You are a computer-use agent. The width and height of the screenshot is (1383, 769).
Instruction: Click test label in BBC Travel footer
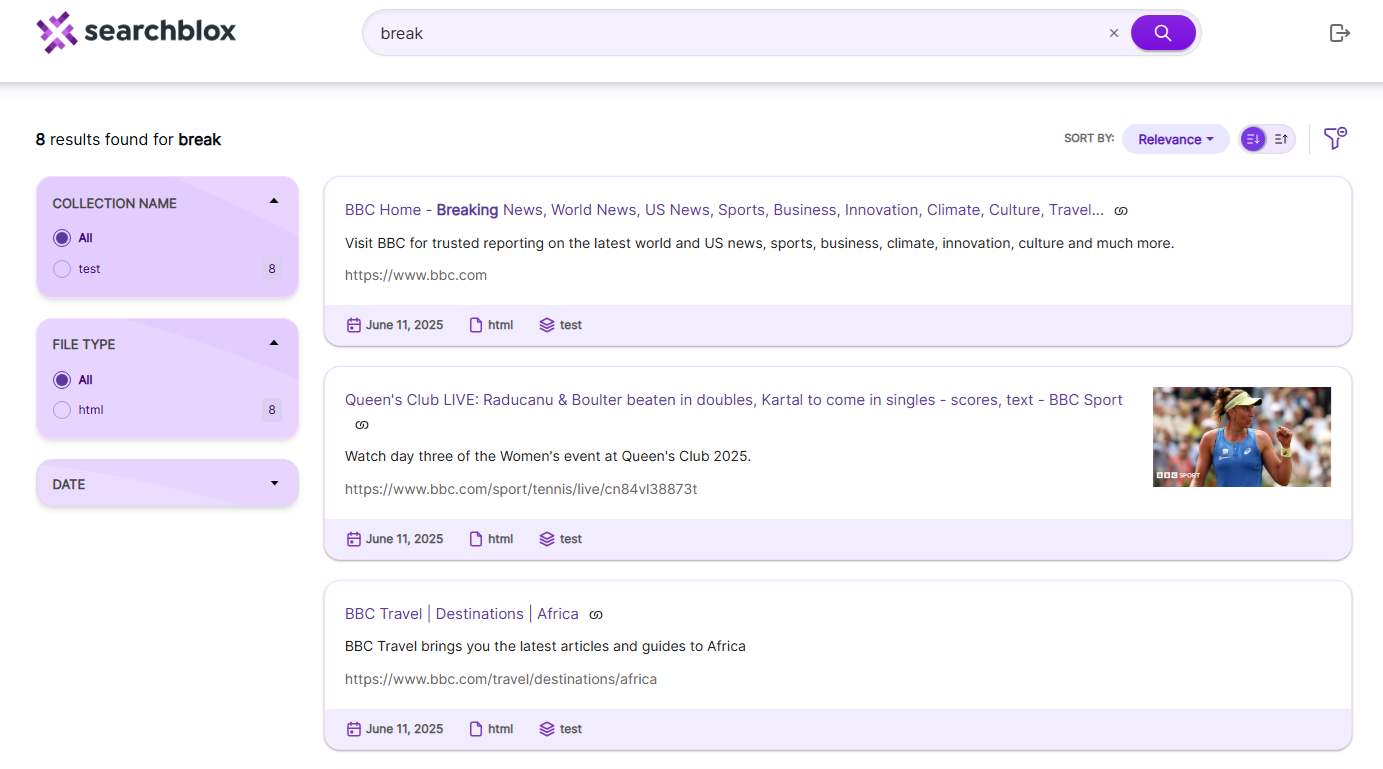click(571, 729)
